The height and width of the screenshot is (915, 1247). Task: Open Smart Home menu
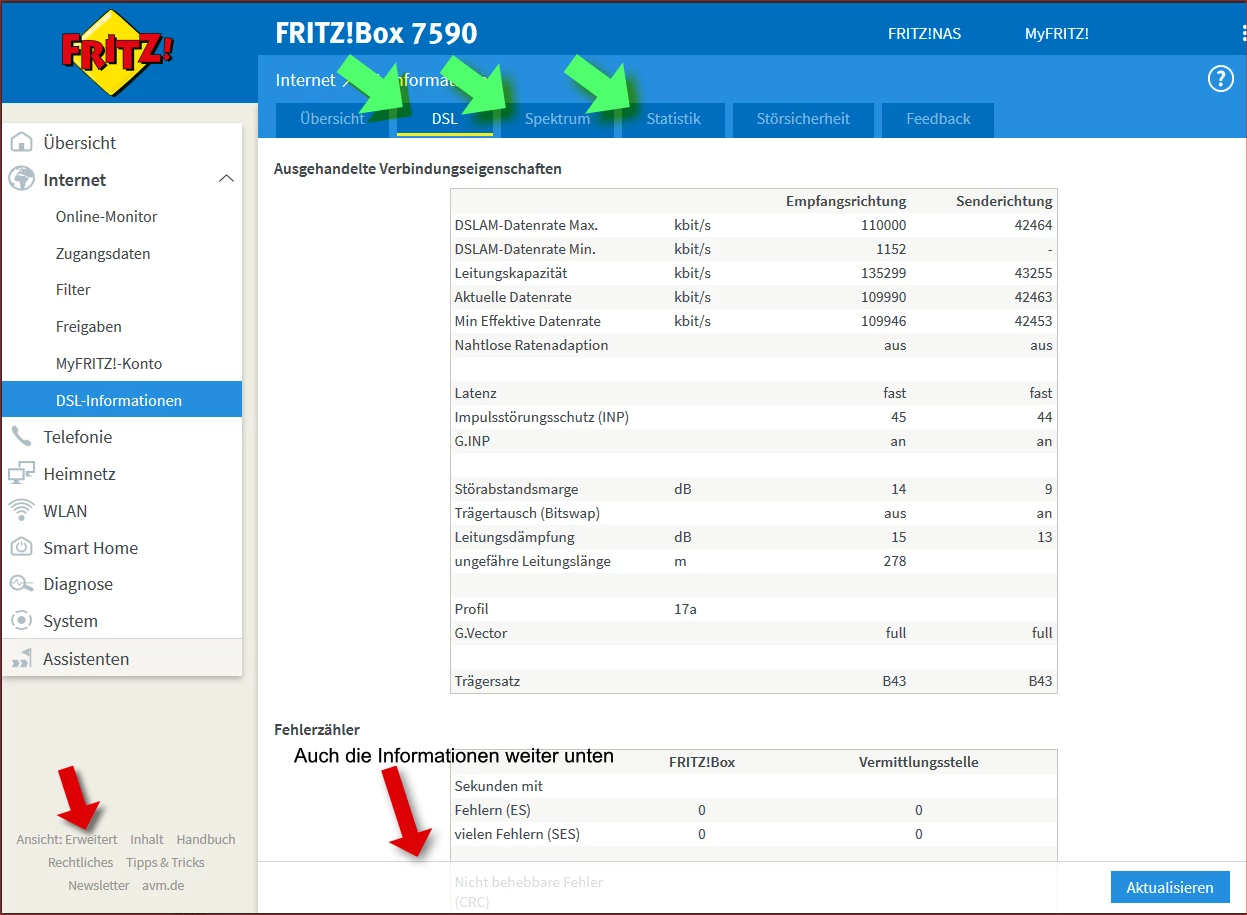pyautogui.click(x=91, y=548)
